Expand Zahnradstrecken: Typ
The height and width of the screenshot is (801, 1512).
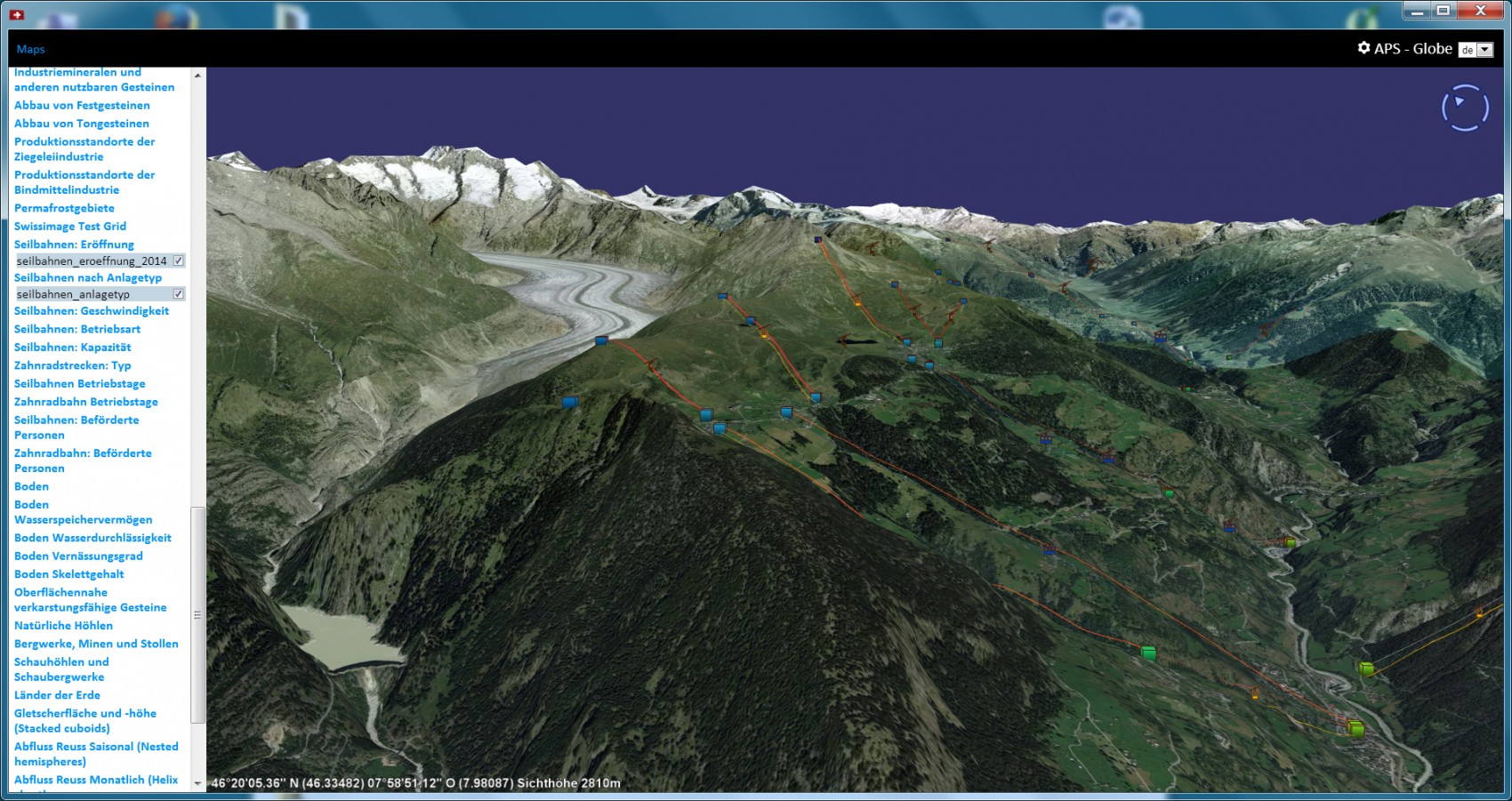(73, 365)
